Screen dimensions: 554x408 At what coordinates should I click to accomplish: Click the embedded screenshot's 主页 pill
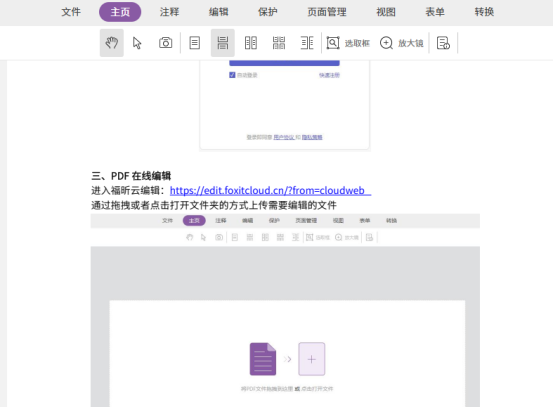pyautogui.click(x=194, y=220)
